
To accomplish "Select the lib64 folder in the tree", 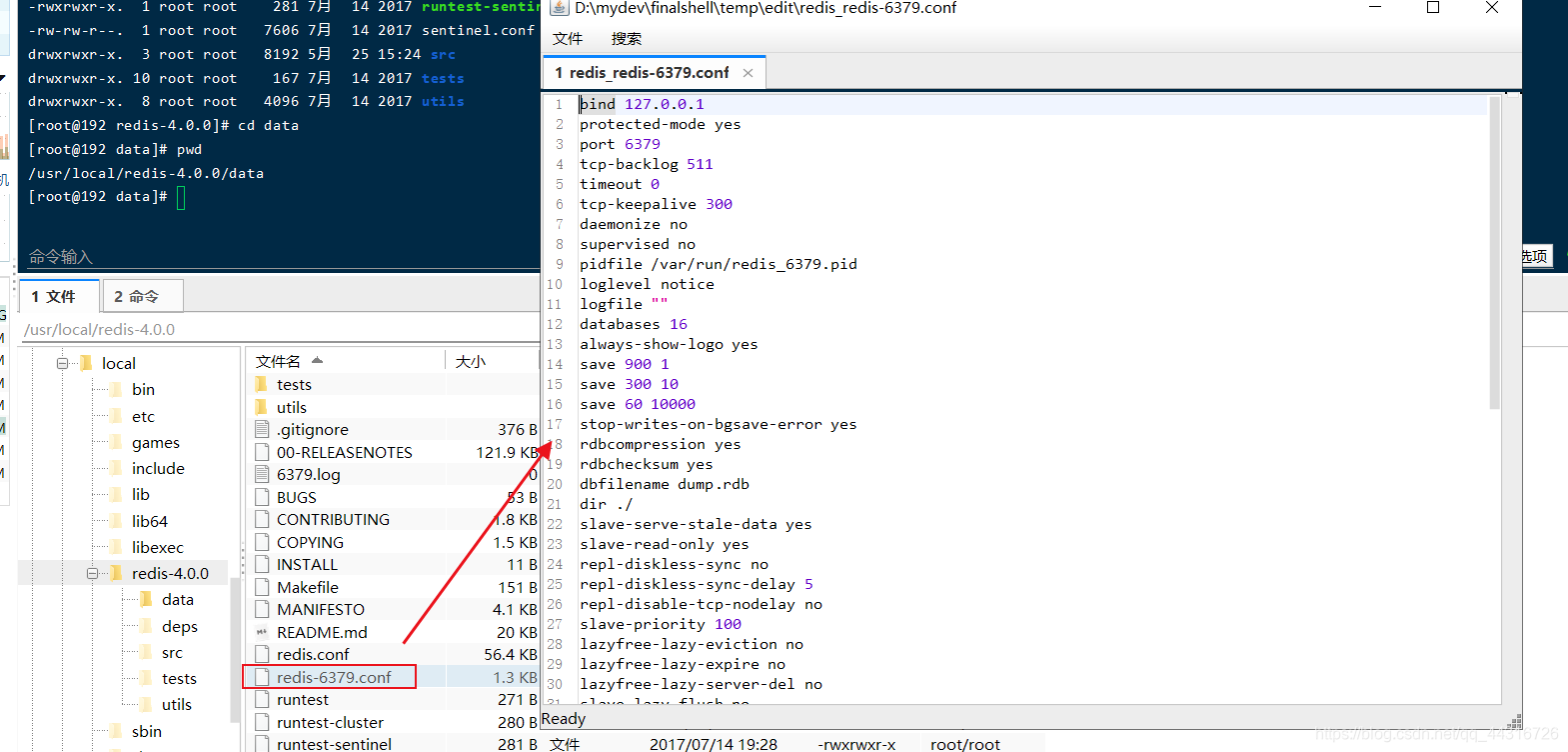I will pos(150,521).
